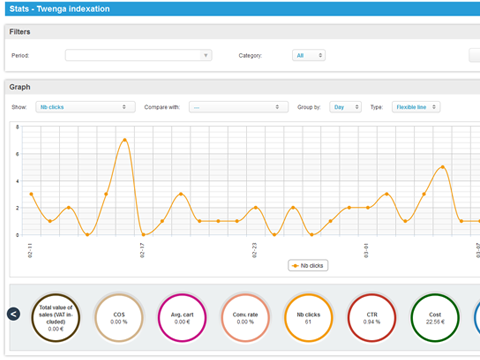Viewport: 480px width, 360px height.
Task: Select the Conv. rate circle
Action: [245, 318]
